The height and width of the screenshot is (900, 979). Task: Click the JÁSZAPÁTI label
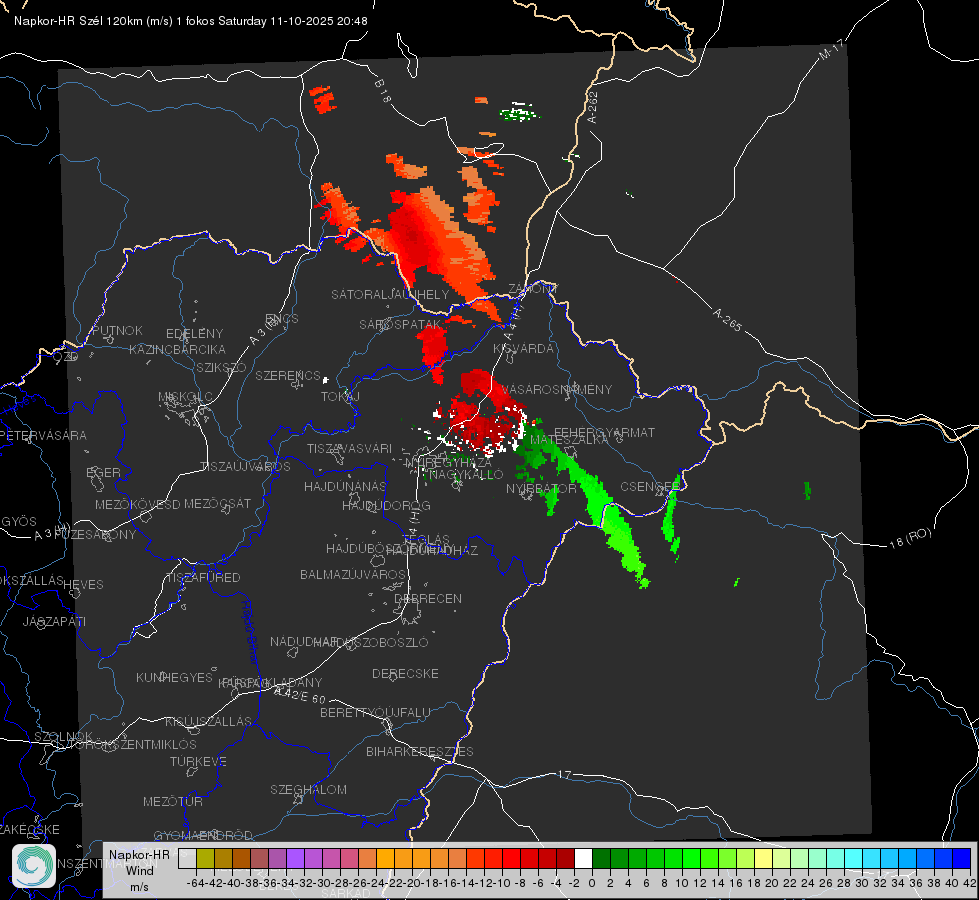pyautogui.click(x=54, y=621)
